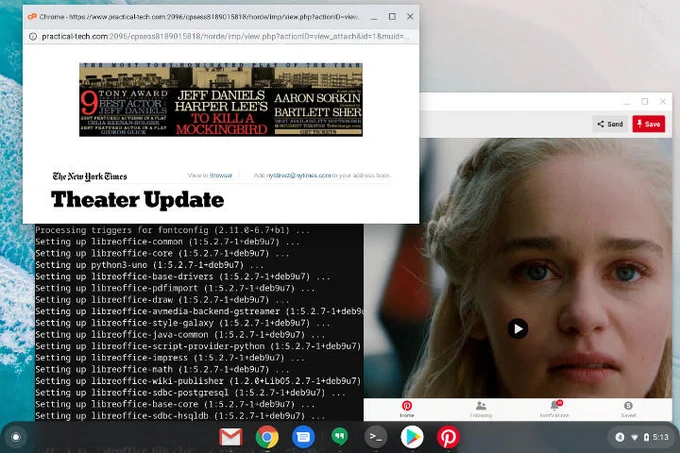Open the green Hangouts shelf icon
Screen dimensions: 680x453
[x=340, y=437]
